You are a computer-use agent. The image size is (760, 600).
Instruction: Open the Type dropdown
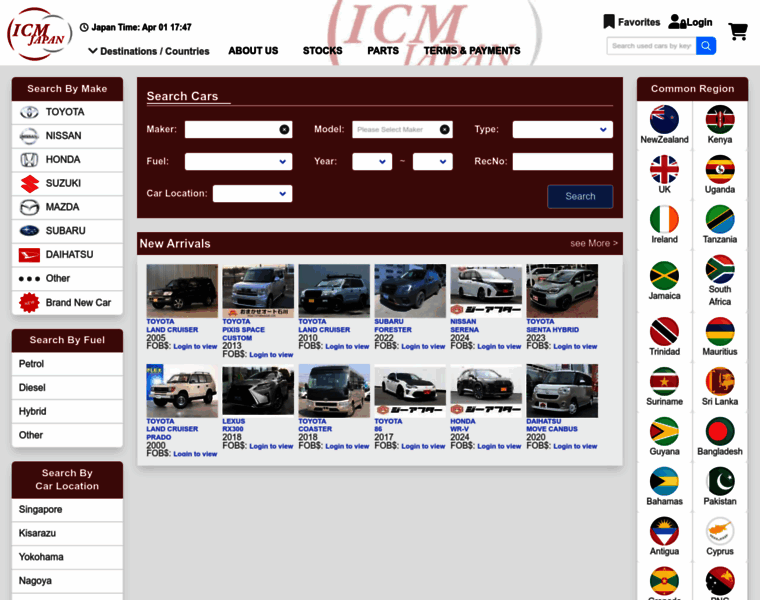562,129
